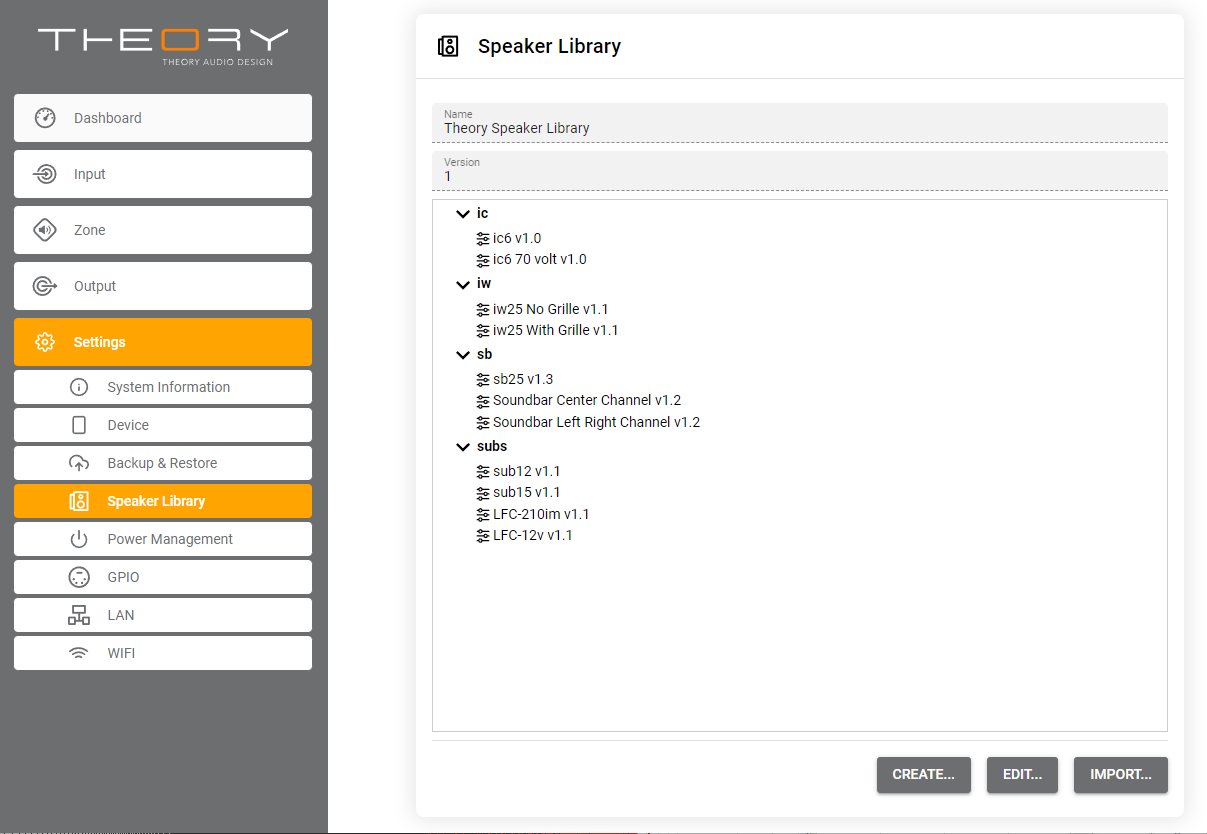Collapse the ic group chevron

click(462, 214)
